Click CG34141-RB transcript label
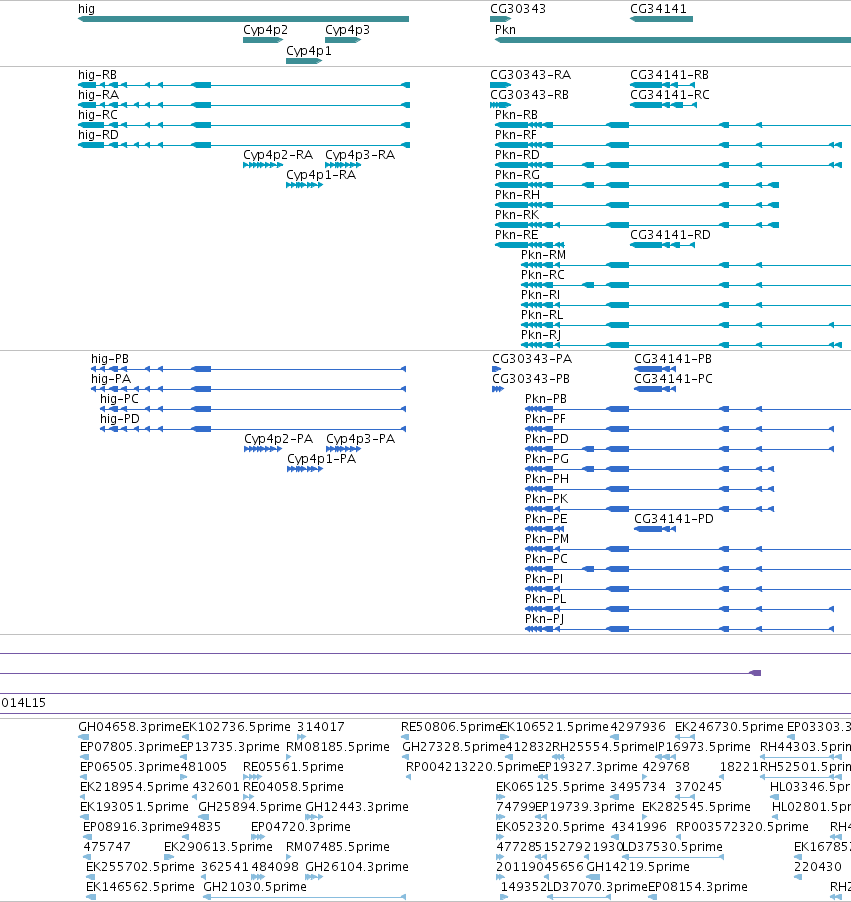Viewport: 851px width, 902px height. click(669, 75)
